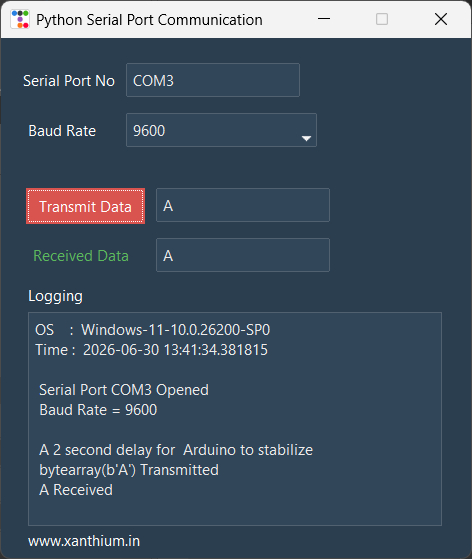Click the Logging heading

[x=55, y=296]
